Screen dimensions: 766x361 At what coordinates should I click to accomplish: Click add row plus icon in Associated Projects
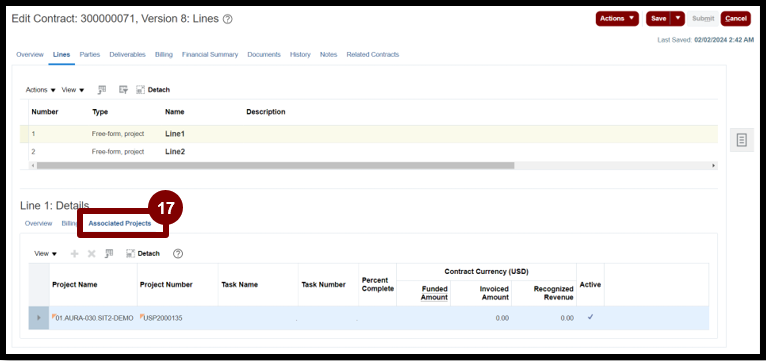(75, 254)
